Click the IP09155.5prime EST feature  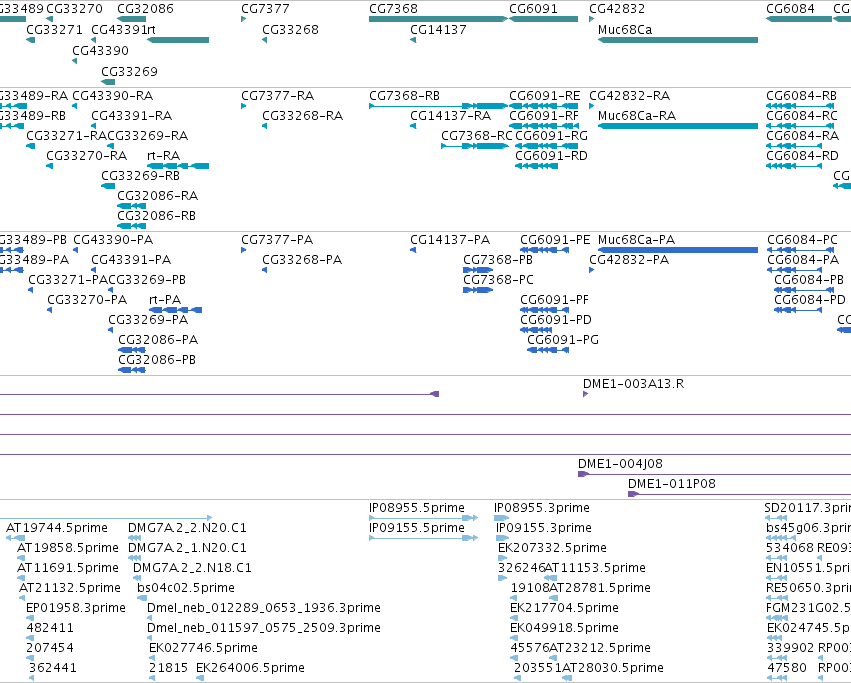click(x=423, y=538)
